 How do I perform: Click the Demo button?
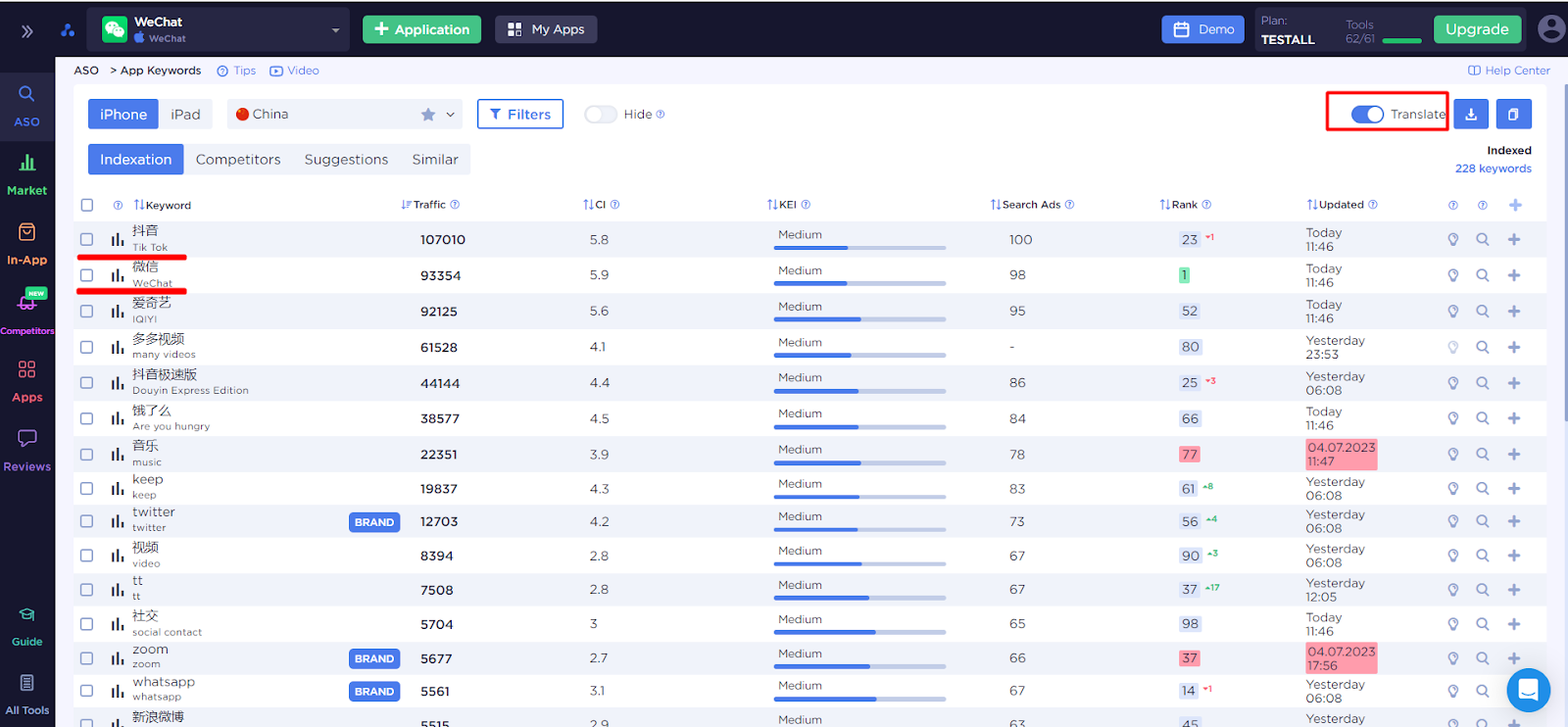click(1203, 29)
